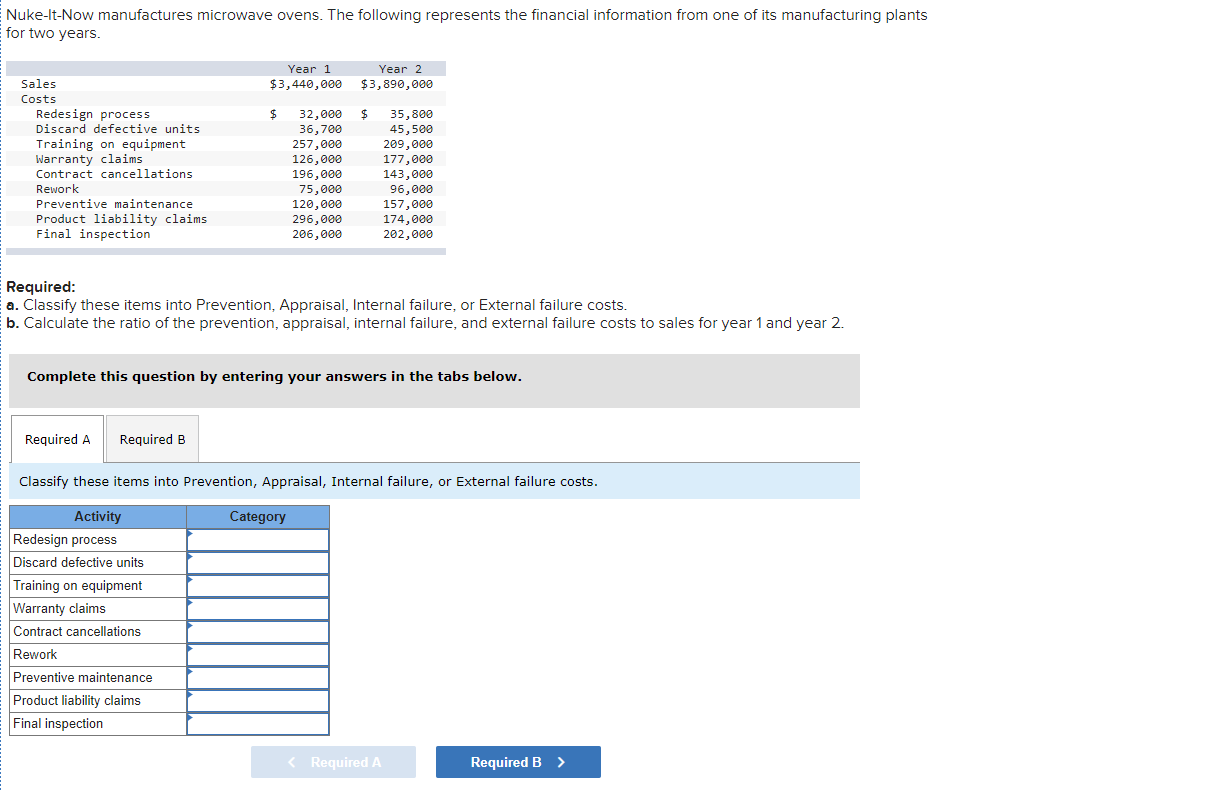Click Year 2 redesign cost 35,800
1223x790 pixels.
pos(411,114)
